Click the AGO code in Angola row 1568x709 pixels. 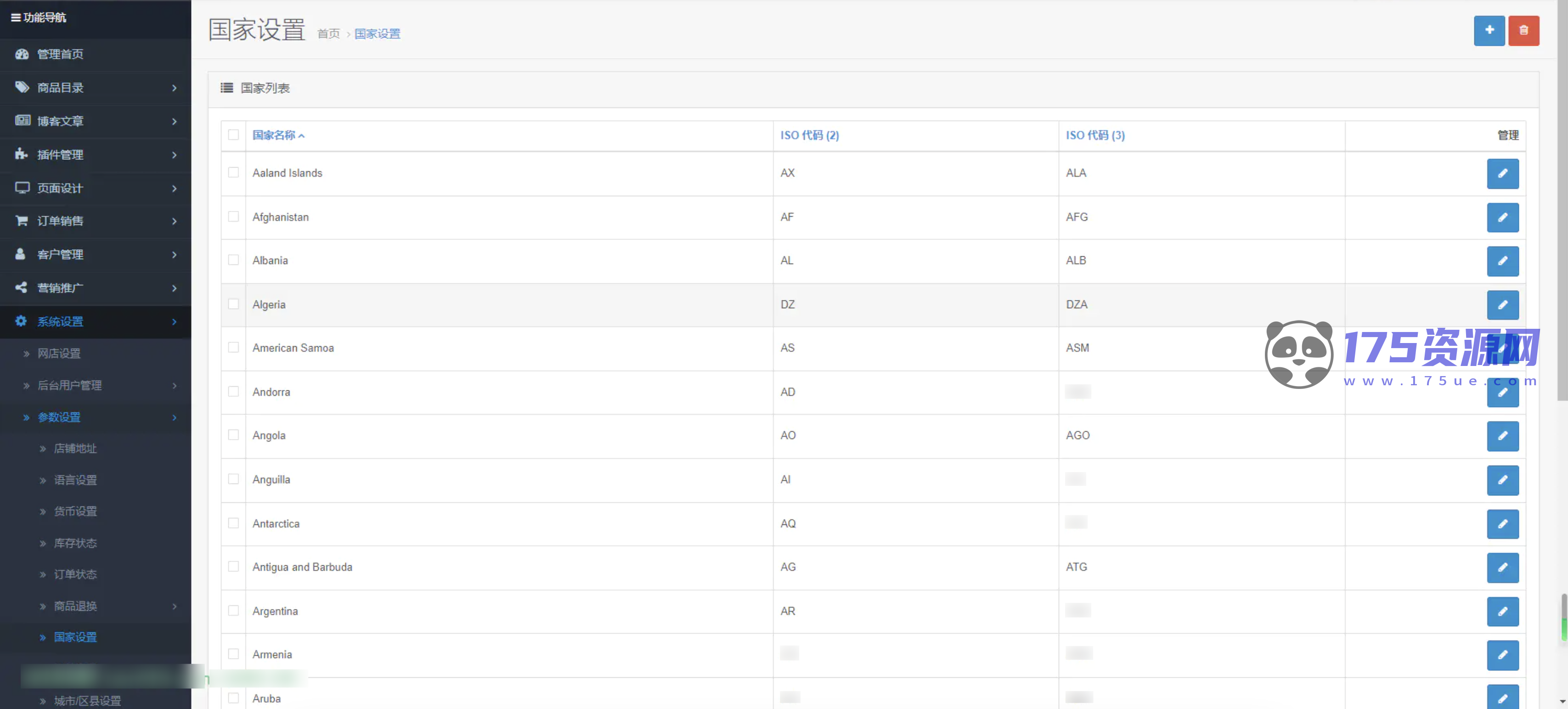point(1077,436)
